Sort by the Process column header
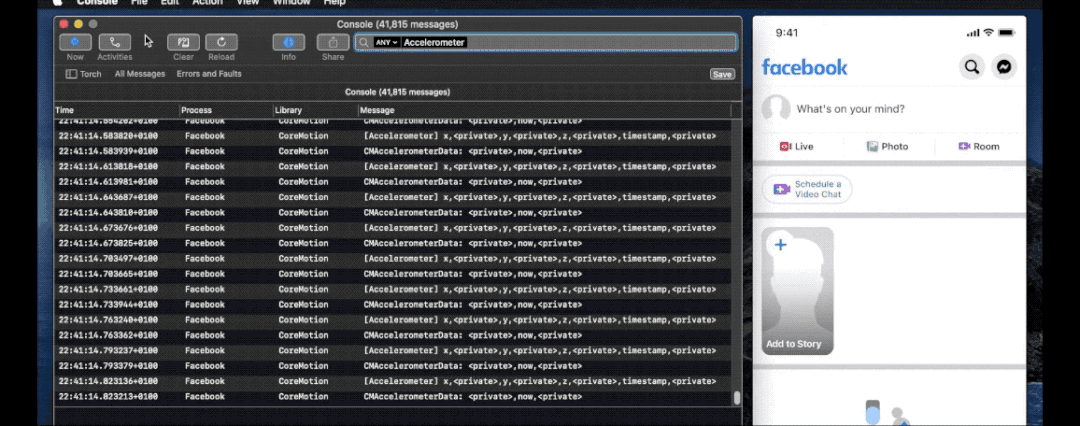The image size is (1080, 426). pos(226,110)
